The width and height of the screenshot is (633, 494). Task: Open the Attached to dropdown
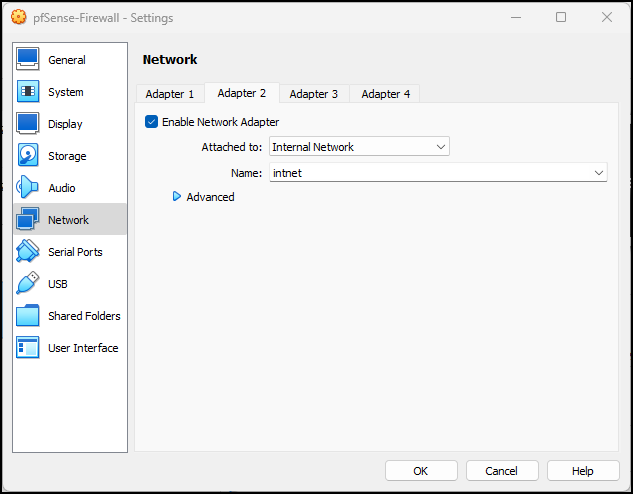click(x=359, y=147)
